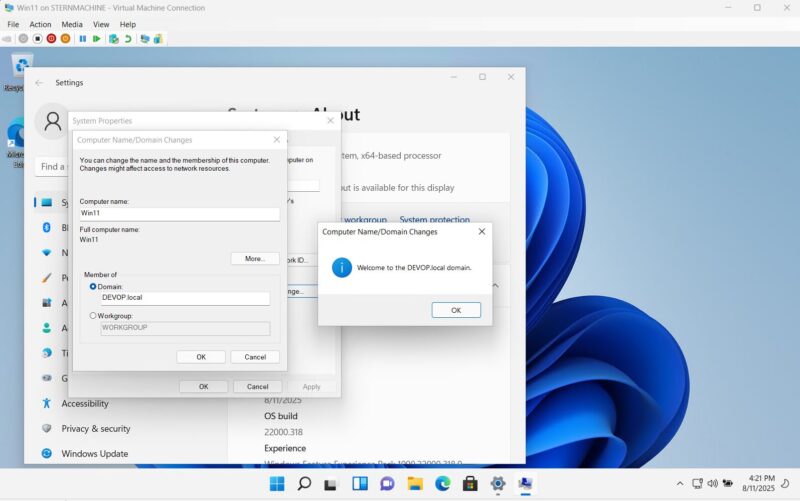Image resolution: width=800 pixels, height=501 pixels.
Task: Click Cancel in System Properties window
Action: pos(258,387)
